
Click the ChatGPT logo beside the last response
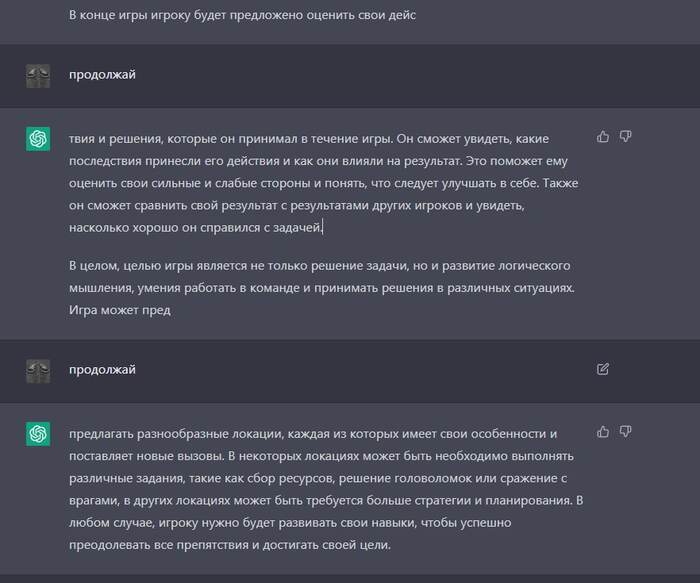pos(38,434)
